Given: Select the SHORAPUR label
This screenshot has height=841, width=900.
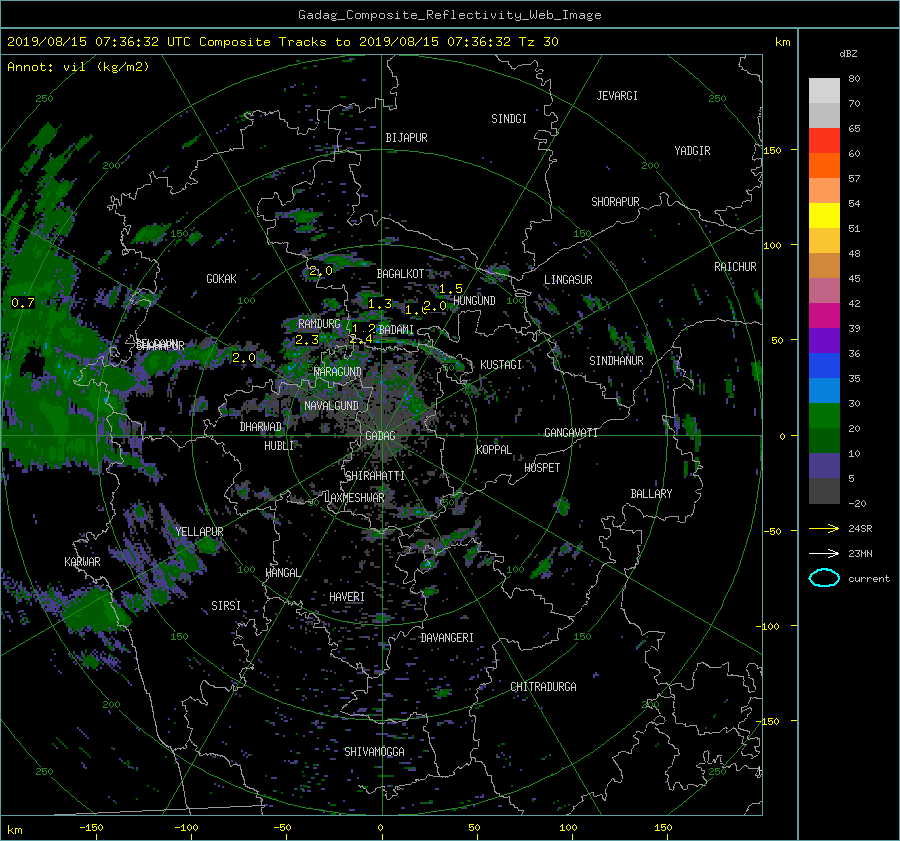Looking at the screenshot, I should (615, 202).
